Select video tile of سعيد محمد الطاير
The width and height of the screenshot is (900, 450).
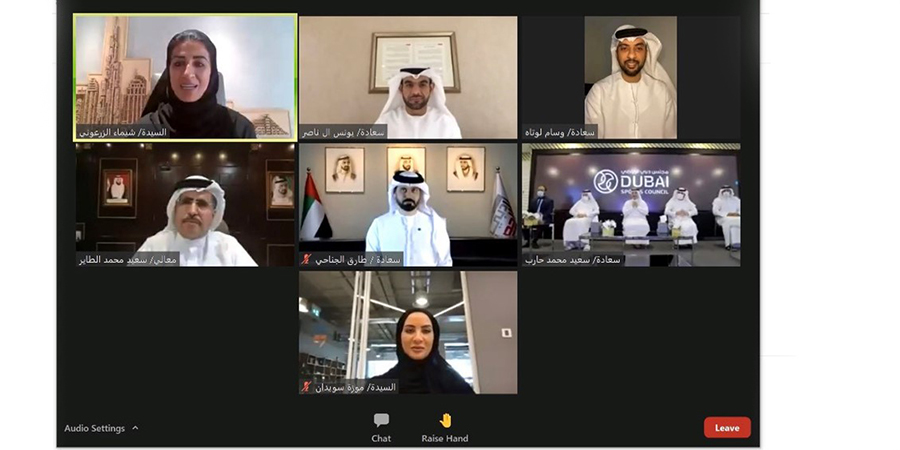tap(185, 205)
